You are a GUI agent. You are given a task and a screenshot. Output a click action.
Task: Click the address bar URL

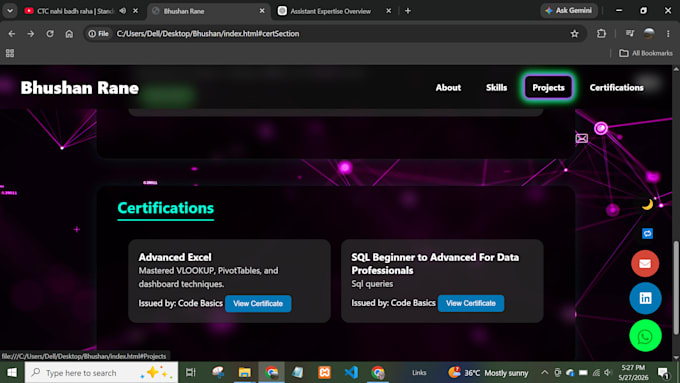coord(208,33)
